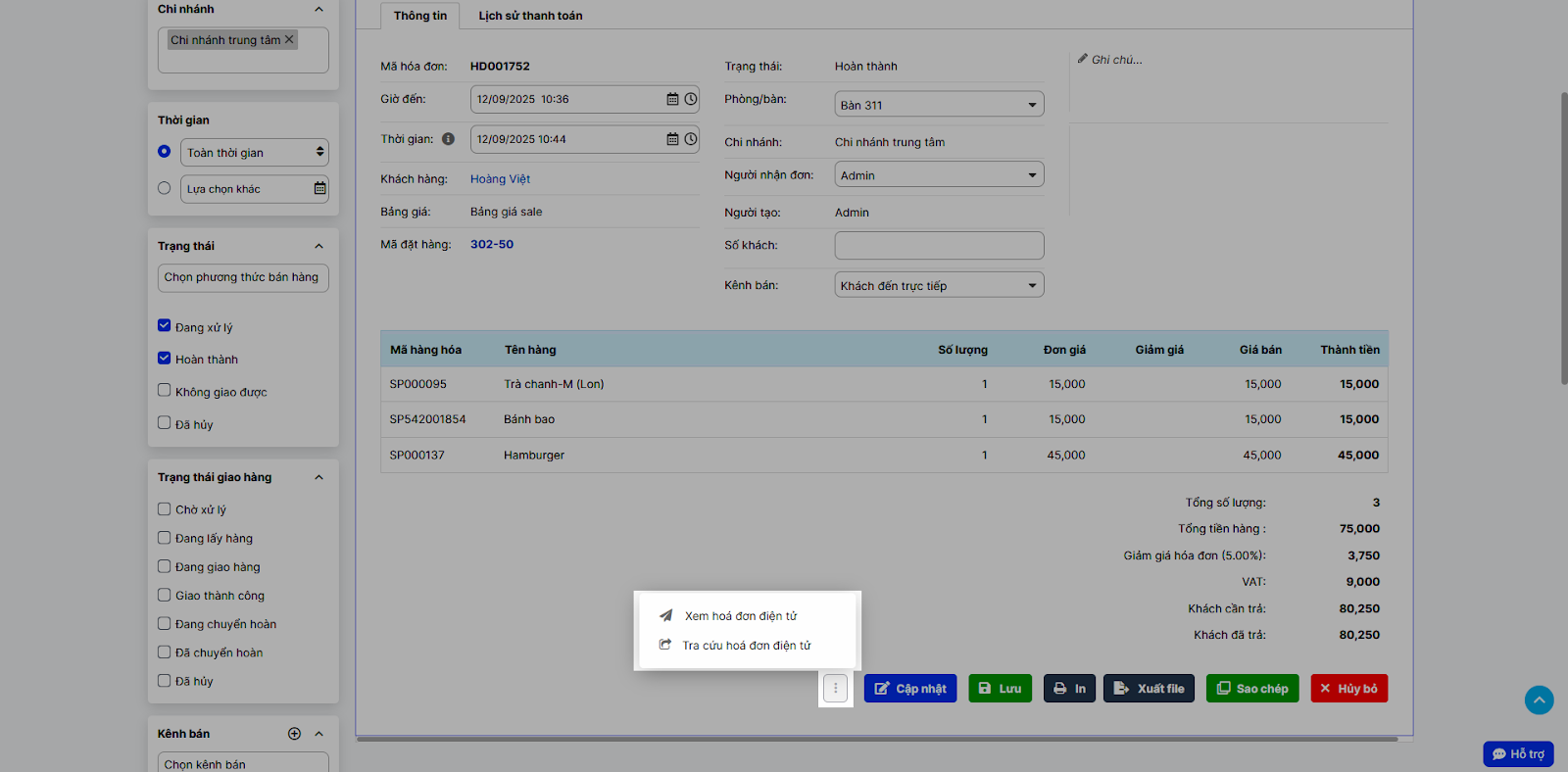Click the red Hủy bỏ button
The height and width of the screenshot is (772, 1568).
[1349, 689]
